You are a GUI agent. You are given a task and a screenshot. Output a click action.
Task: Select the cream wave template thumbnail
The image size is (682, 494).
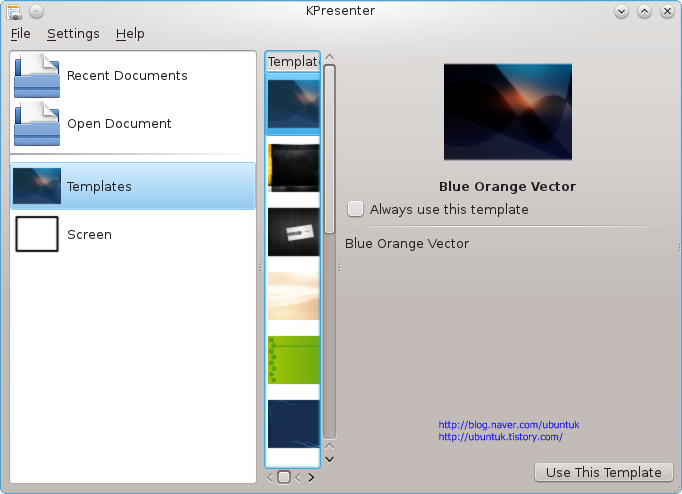pos(294,296)
